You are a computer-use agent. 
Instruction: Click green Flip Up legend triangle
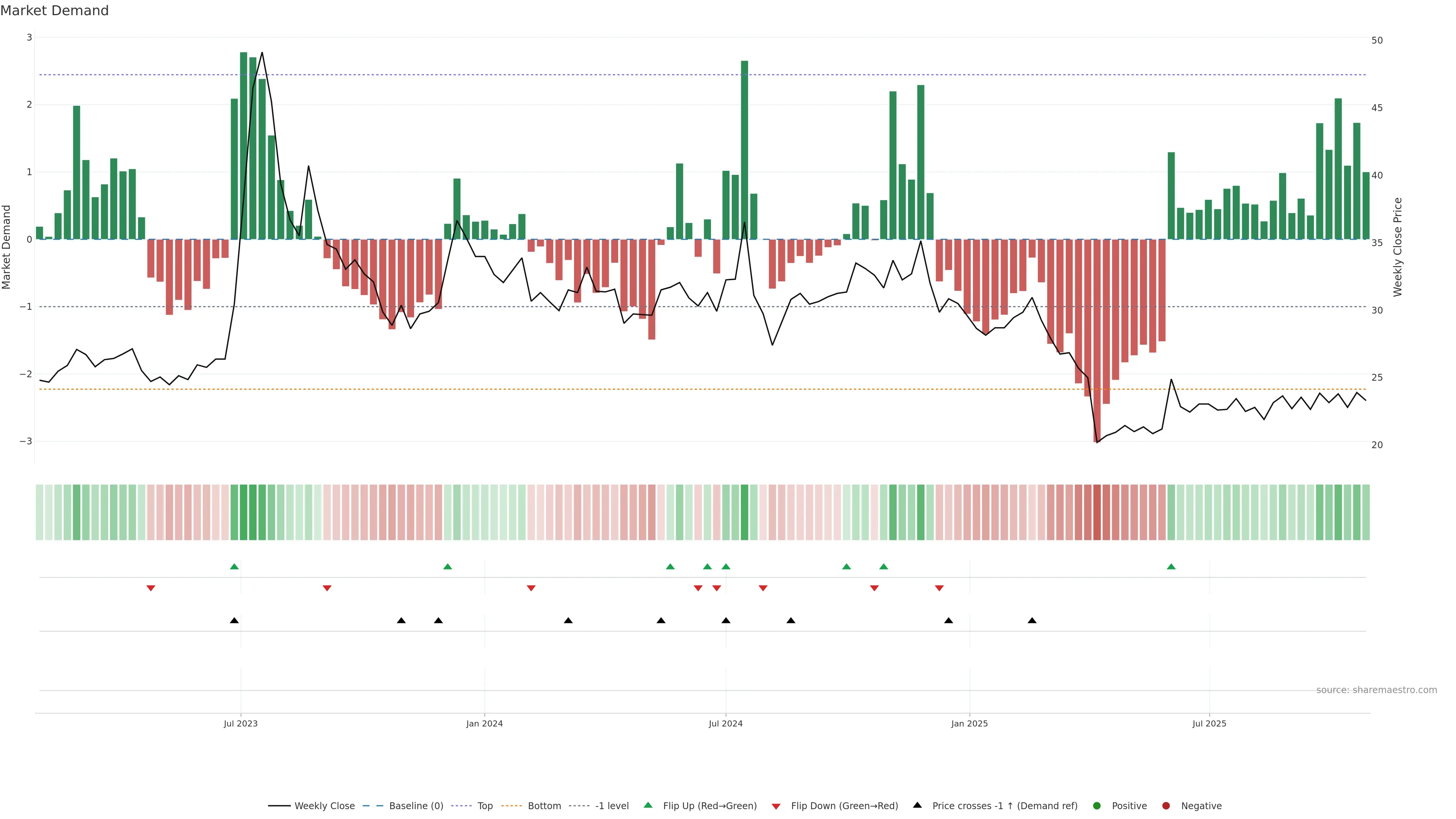click(x=648, y=805)
